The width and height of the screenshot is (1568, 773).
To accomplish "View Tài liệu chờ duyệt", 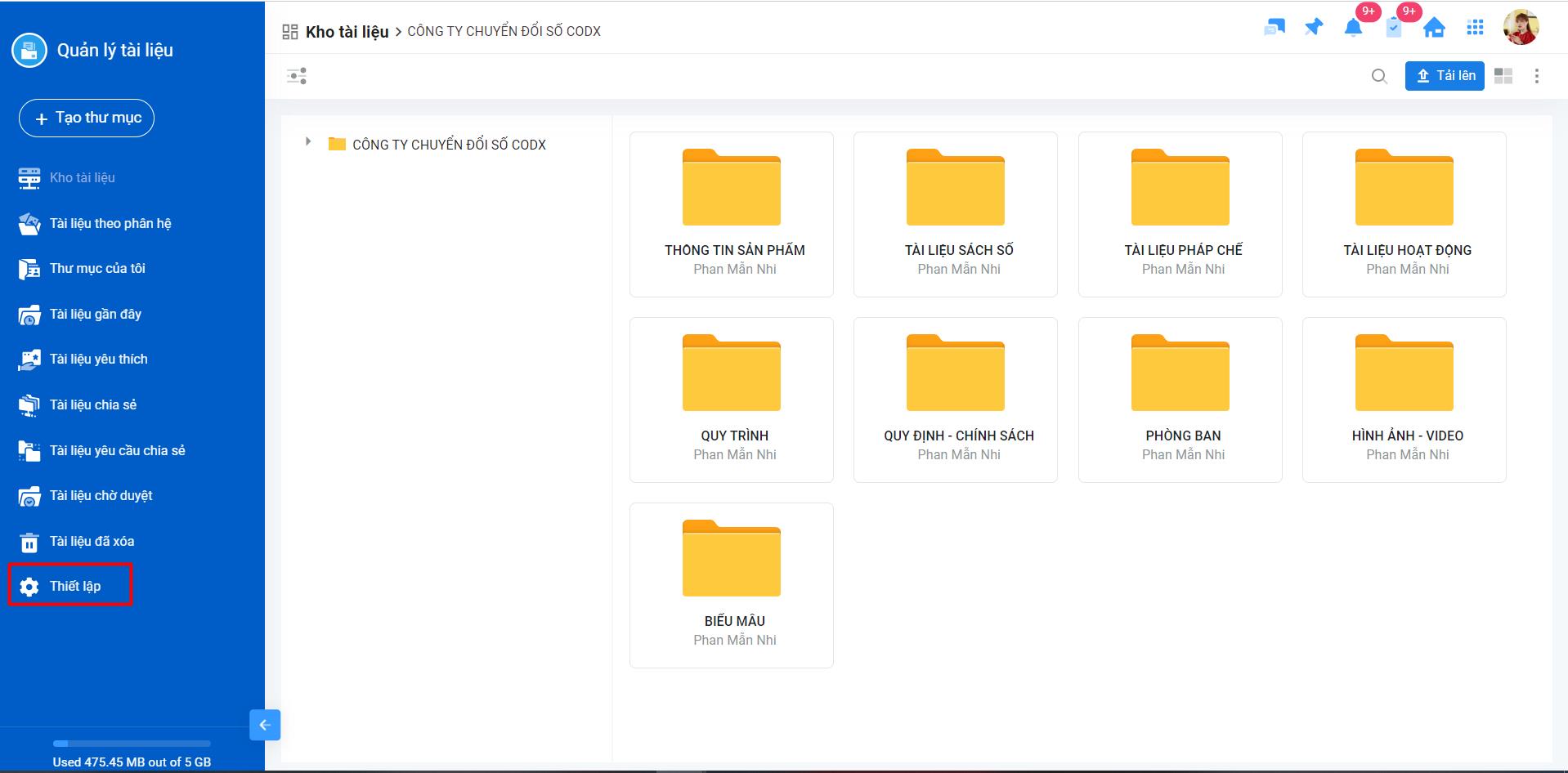I will 86,496.
